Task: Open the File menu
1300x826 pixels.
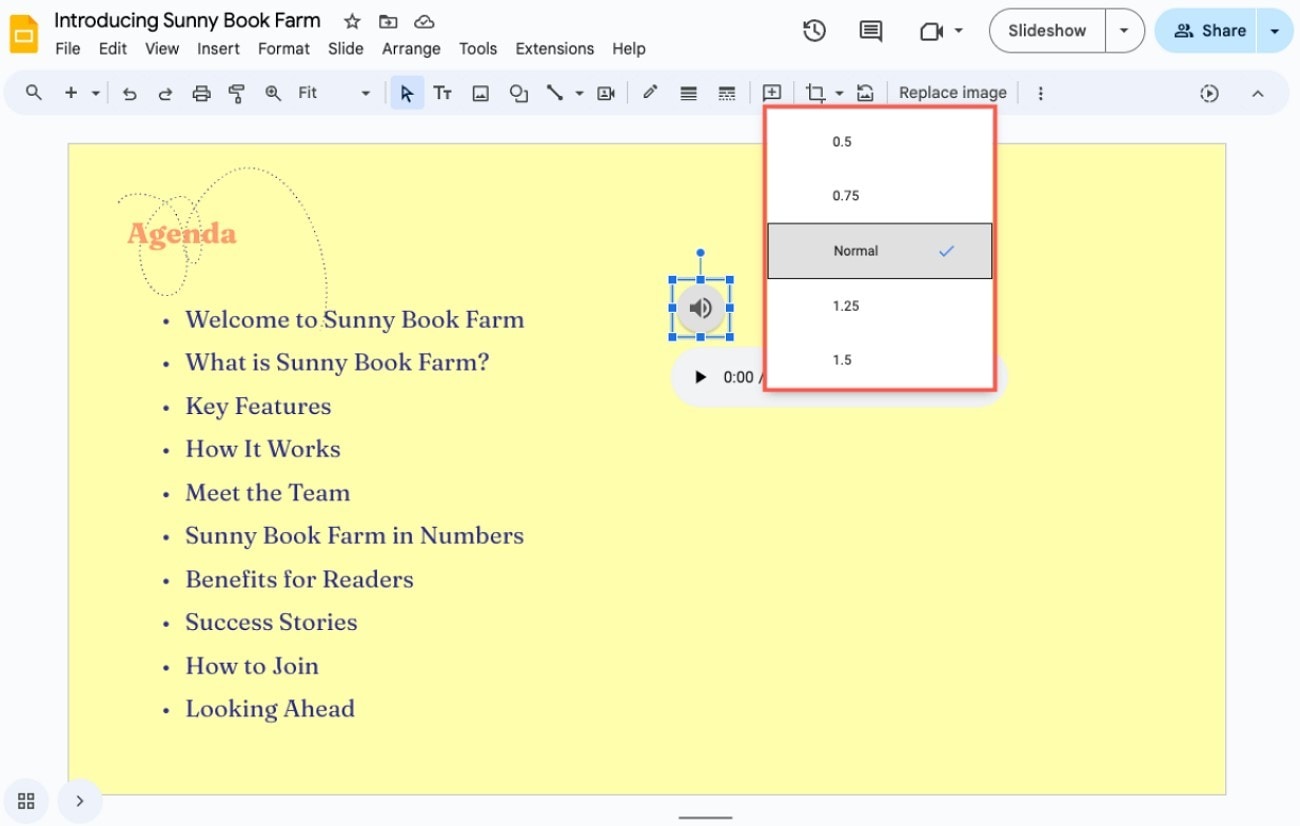Action: pos(68,48)
